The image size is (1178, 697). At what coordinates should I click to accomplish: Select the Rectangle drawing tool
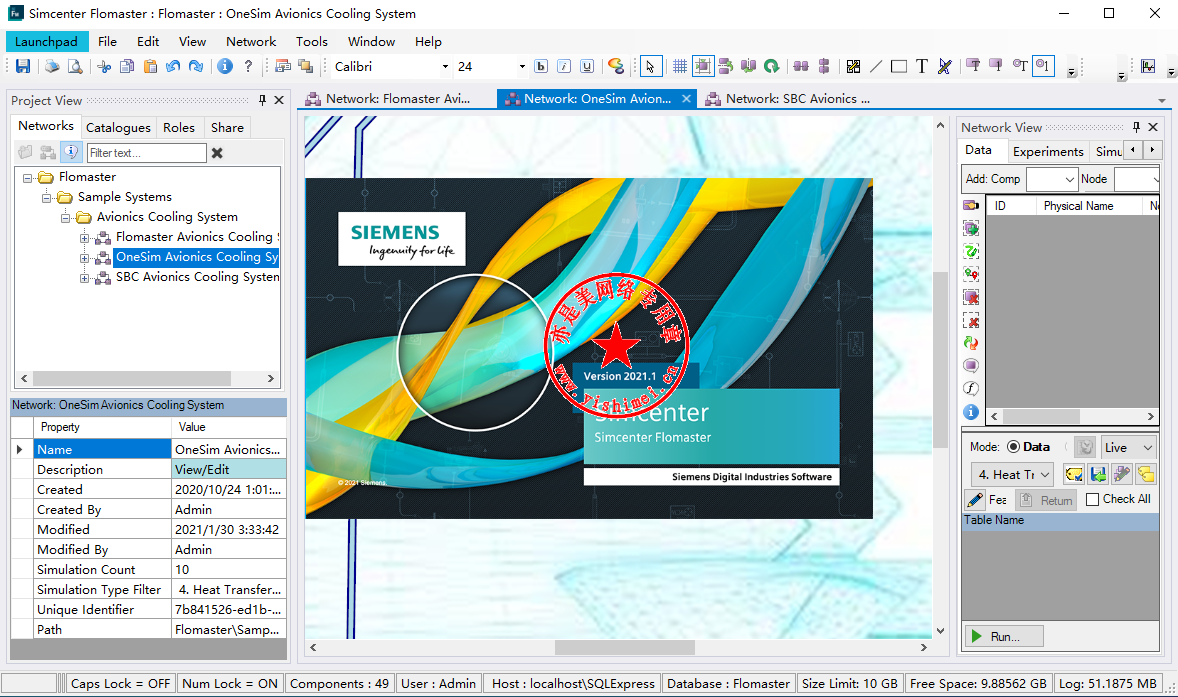point(899,66)
